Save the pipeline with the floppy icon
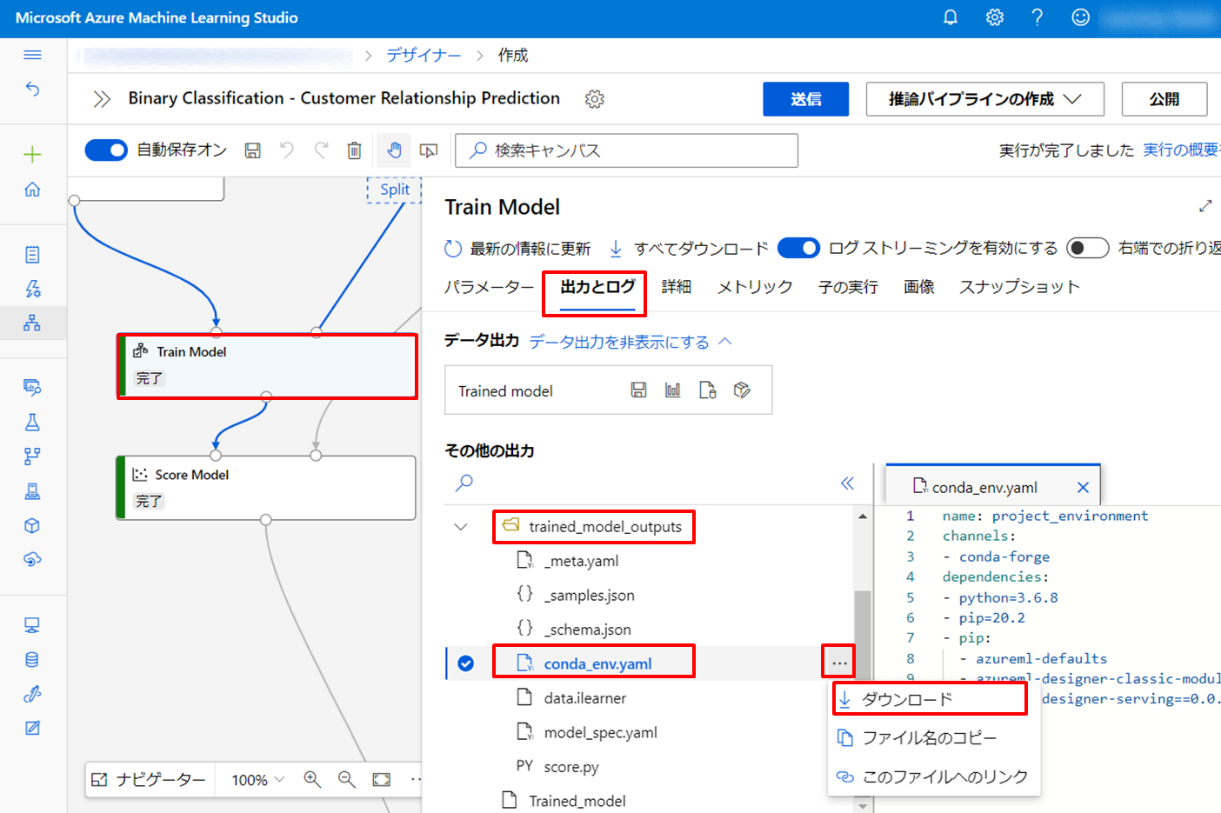The image size is (1221, 813). click(253, 150)
